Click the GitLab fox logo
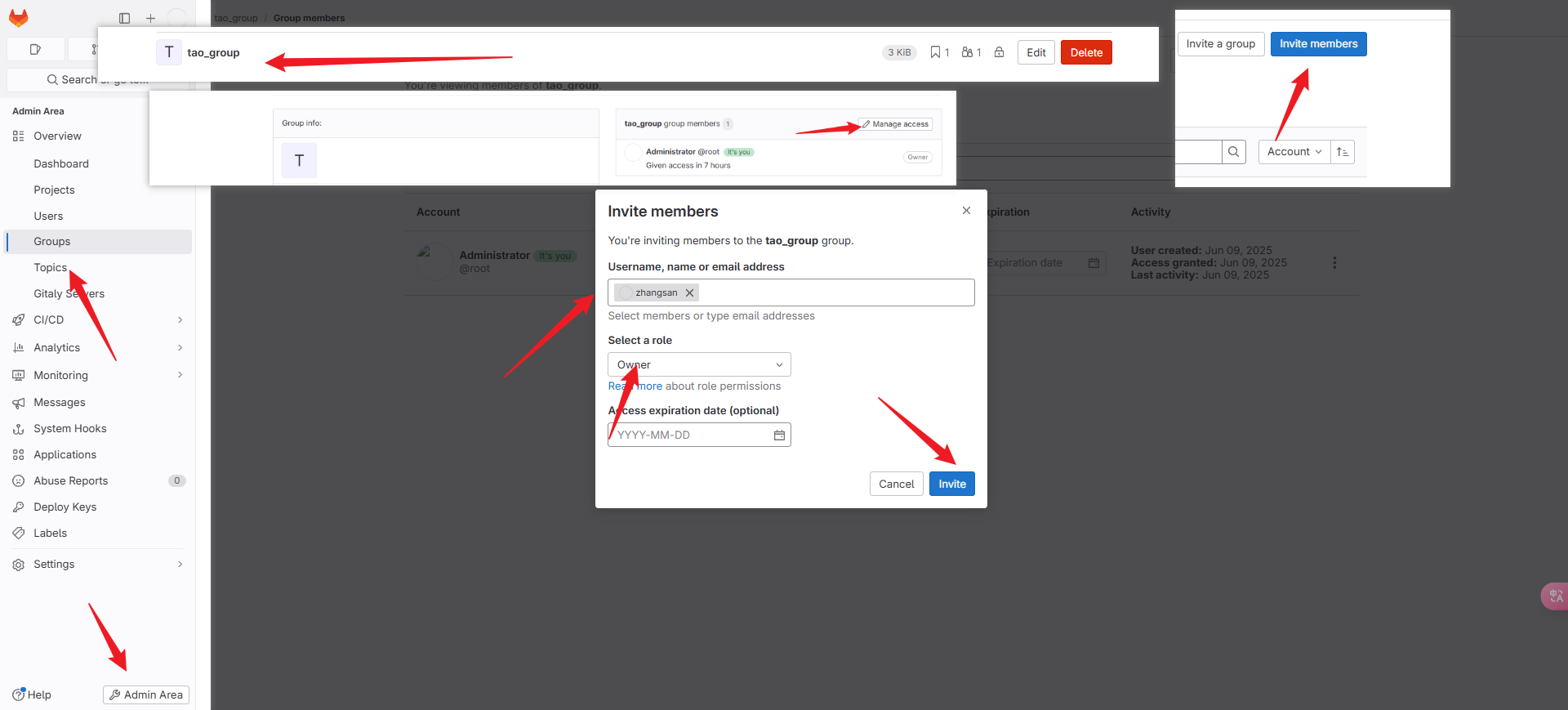This screenshot has height=710, width=1568. point(19,18)
